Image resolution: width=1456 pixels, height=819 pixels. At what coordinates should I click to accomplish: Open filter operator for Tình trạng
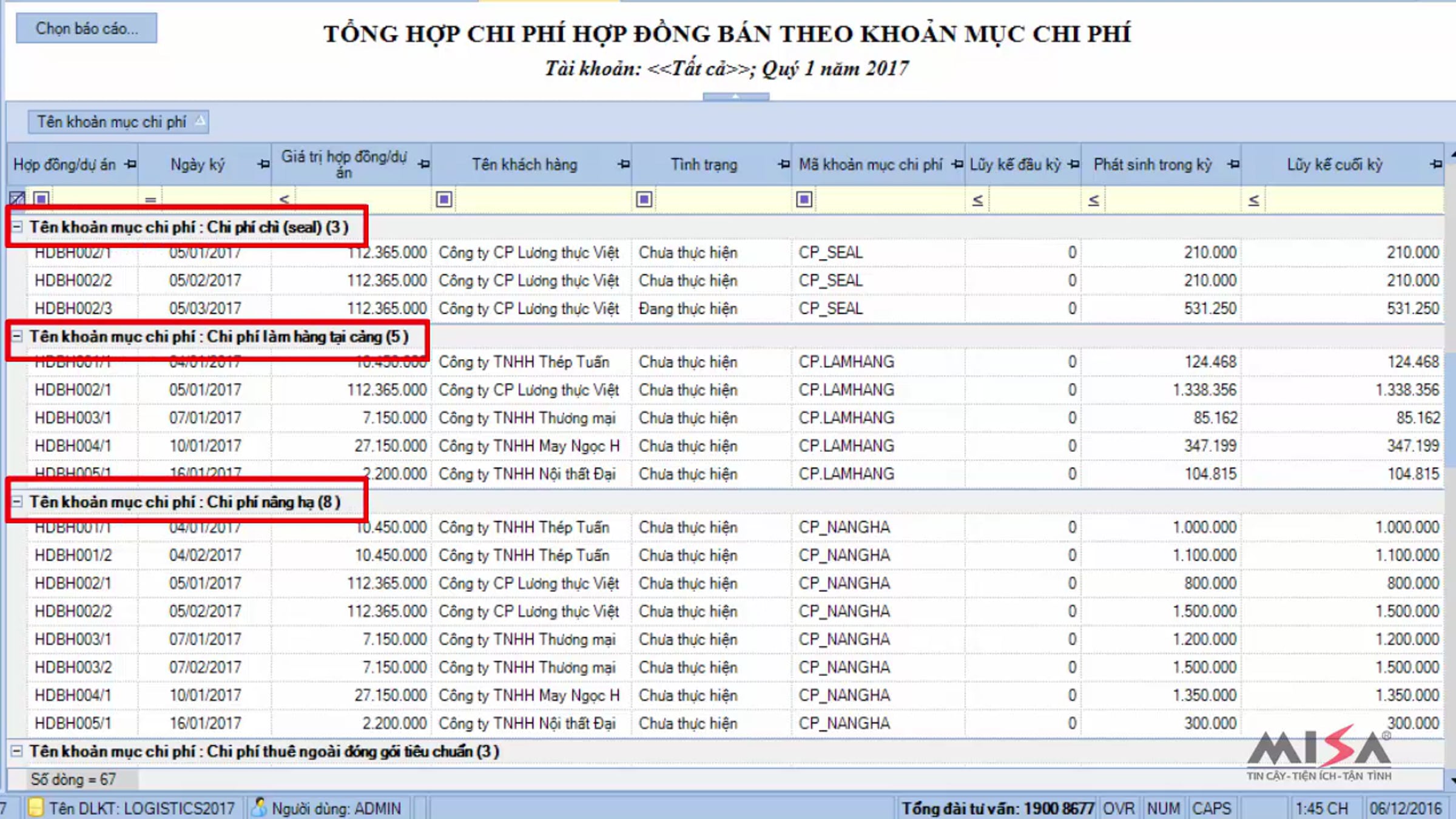point(644,200)
